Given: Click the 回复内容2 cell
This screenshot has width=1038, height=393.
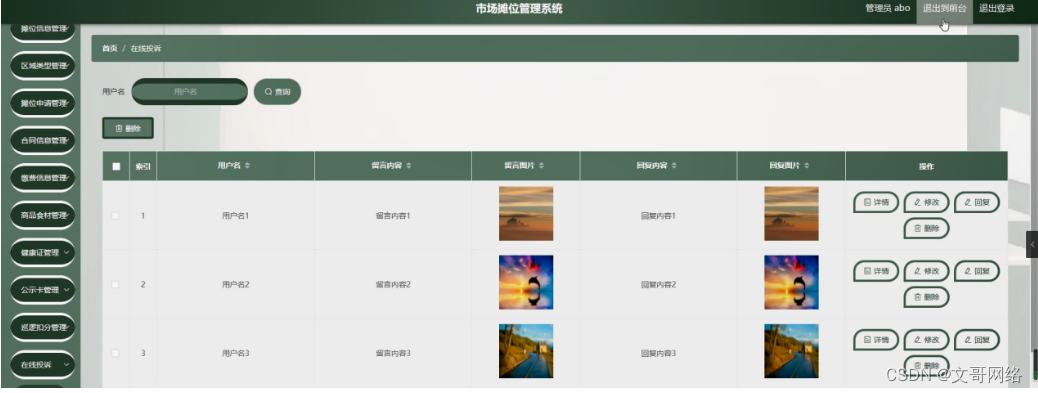Looking at the screenshot, I should click(658, 284).
